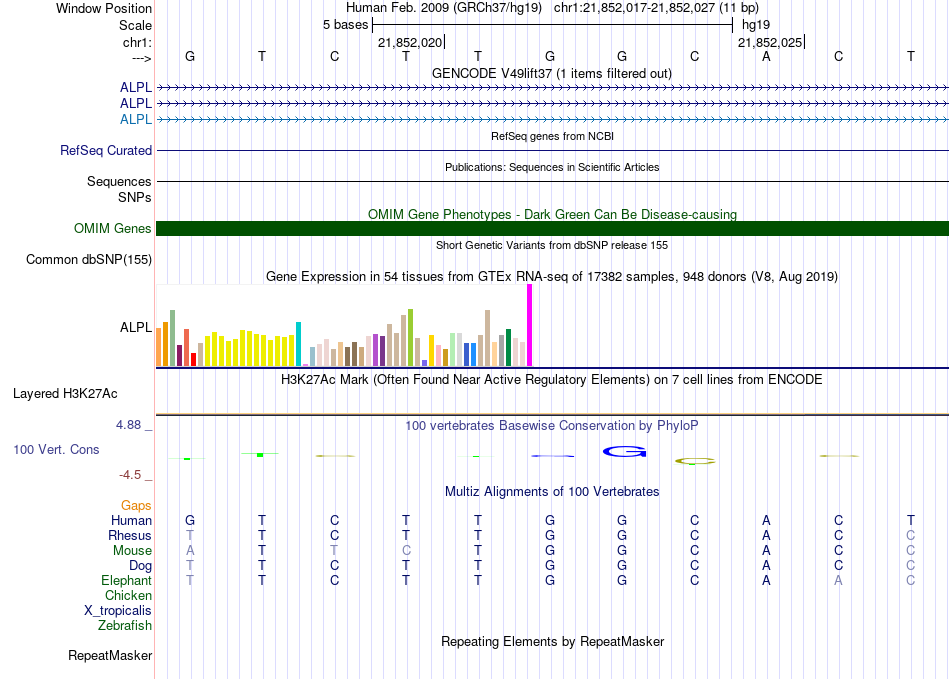950x679 pixels.
Task: Select the Chicken species label
Action: (x=128, y=595)
